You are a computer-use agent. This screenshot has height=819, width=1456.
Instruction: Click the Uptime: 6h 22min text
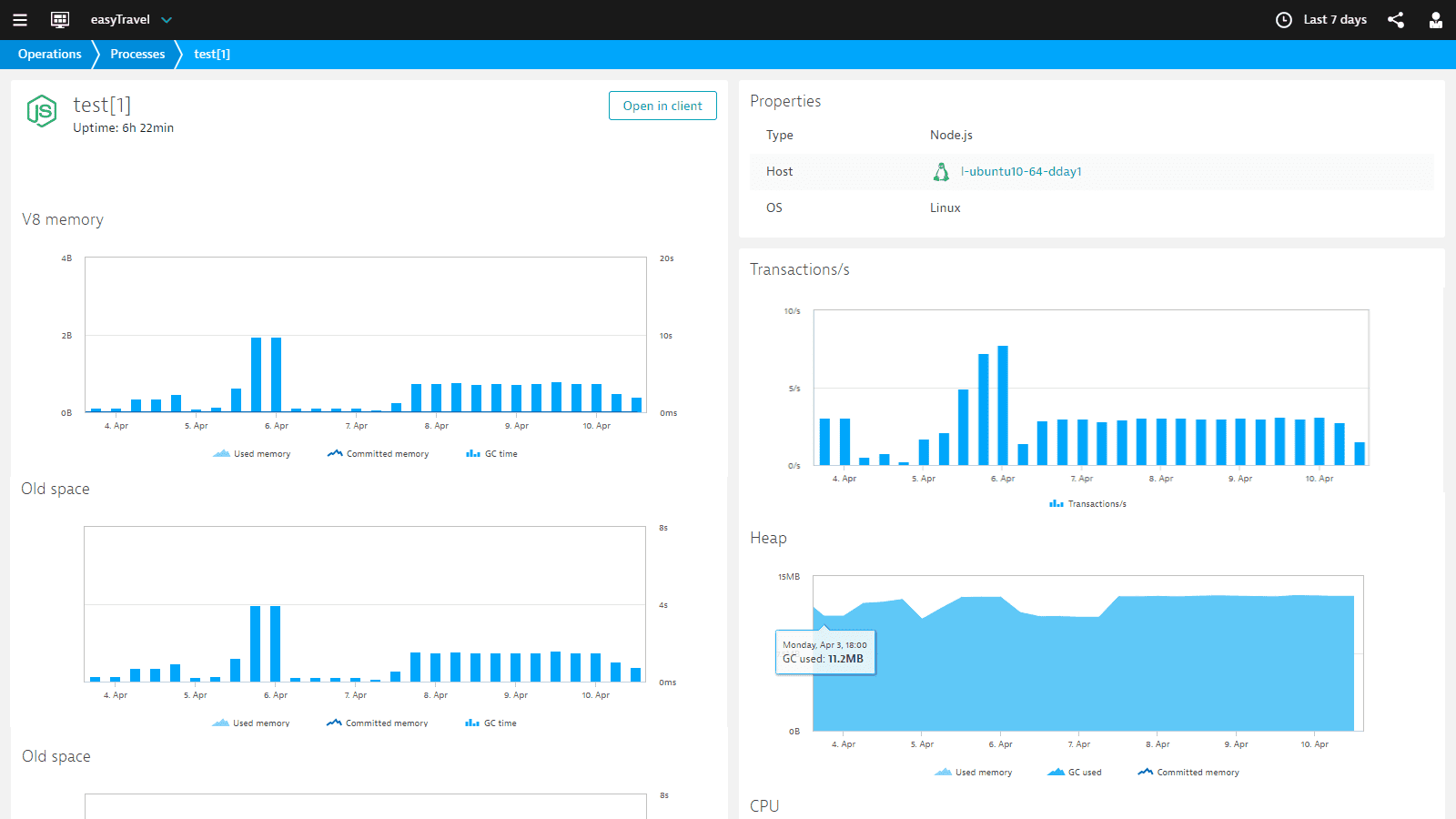tap(123, 127)
